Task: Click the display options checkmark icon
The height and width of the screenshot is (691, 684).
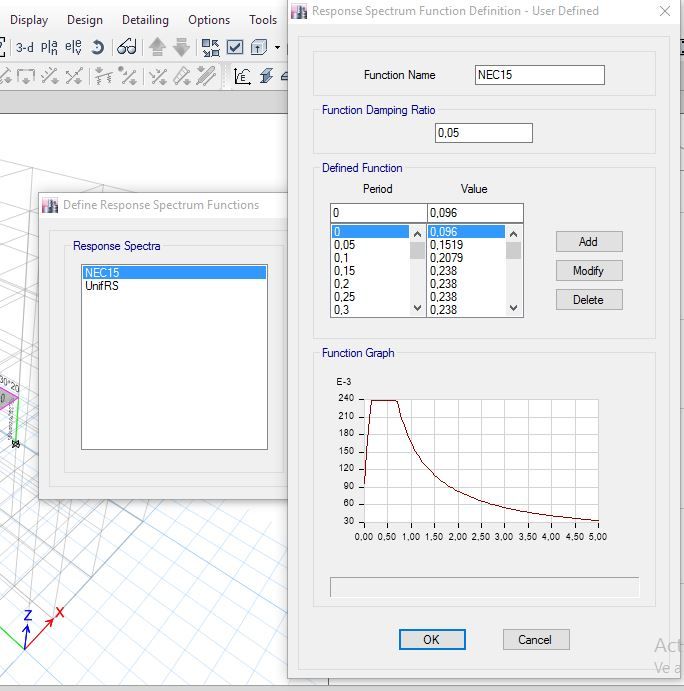Action: [x=235, y=47]
